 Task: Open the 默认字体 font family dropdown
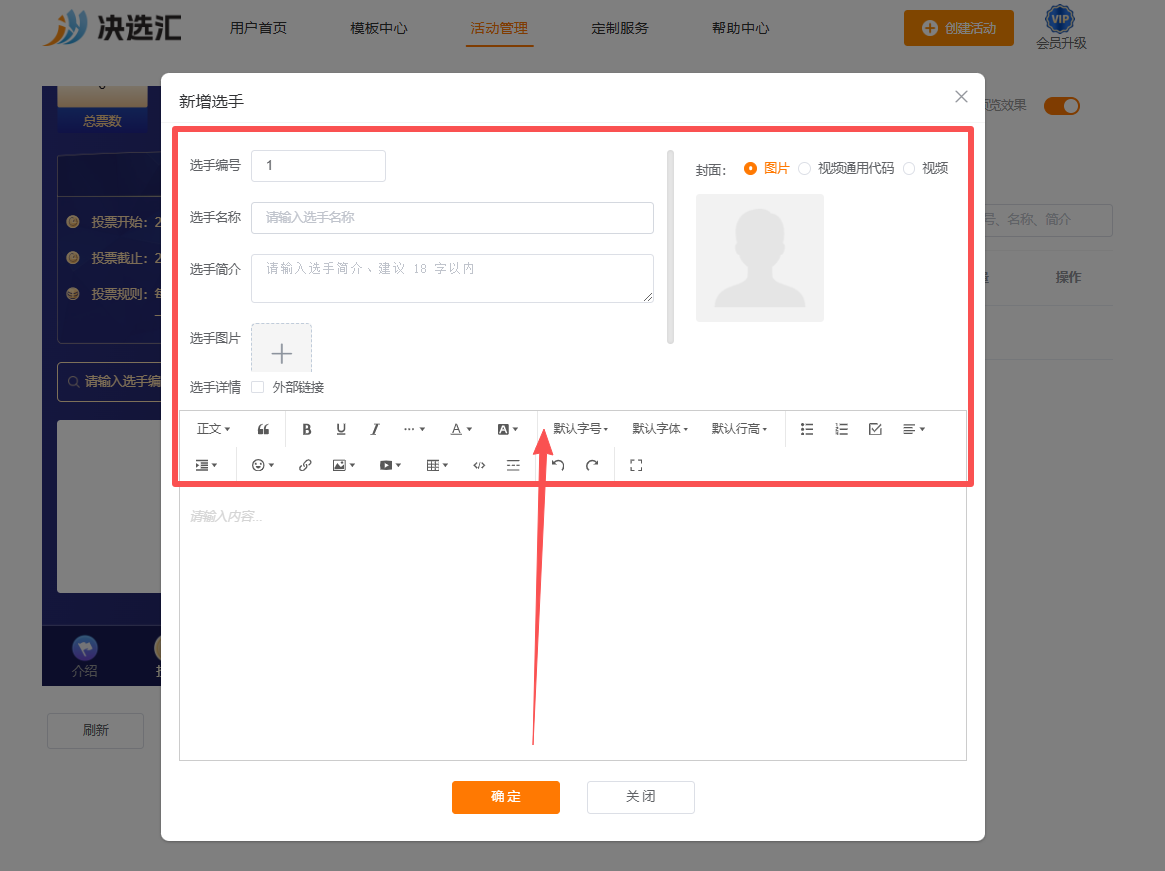[660, 429]
